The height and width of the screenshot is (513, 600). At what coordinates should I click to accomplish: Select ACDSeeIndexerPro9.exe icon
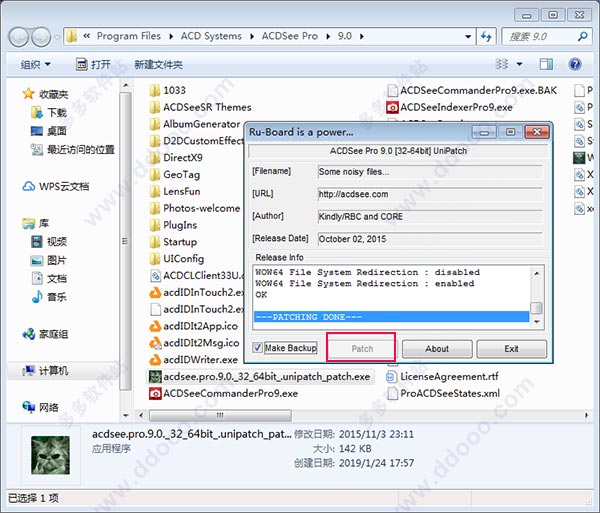[x=392, y=107]
